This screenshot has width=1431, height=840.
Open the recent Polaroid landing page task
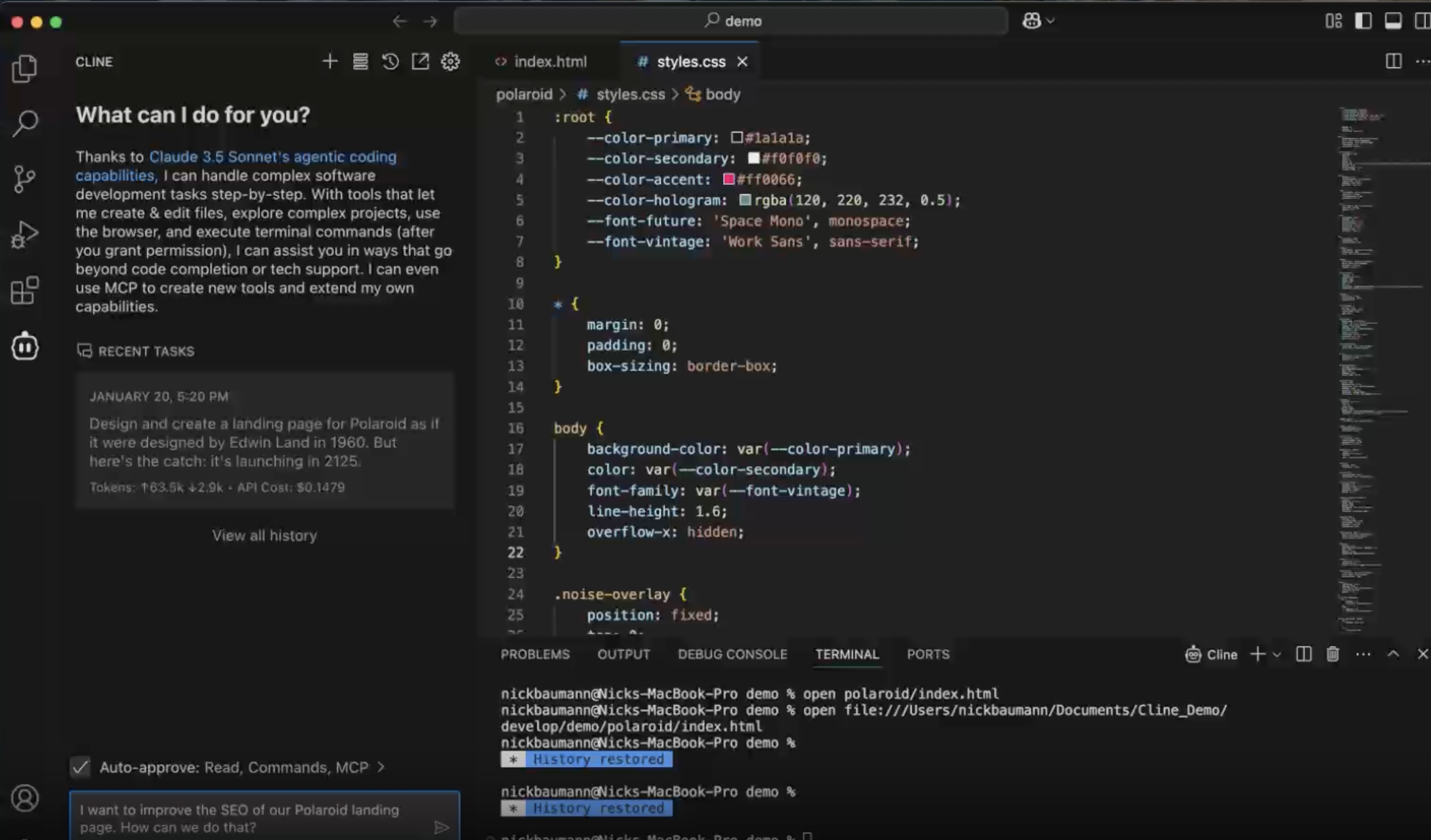[264, 441]
